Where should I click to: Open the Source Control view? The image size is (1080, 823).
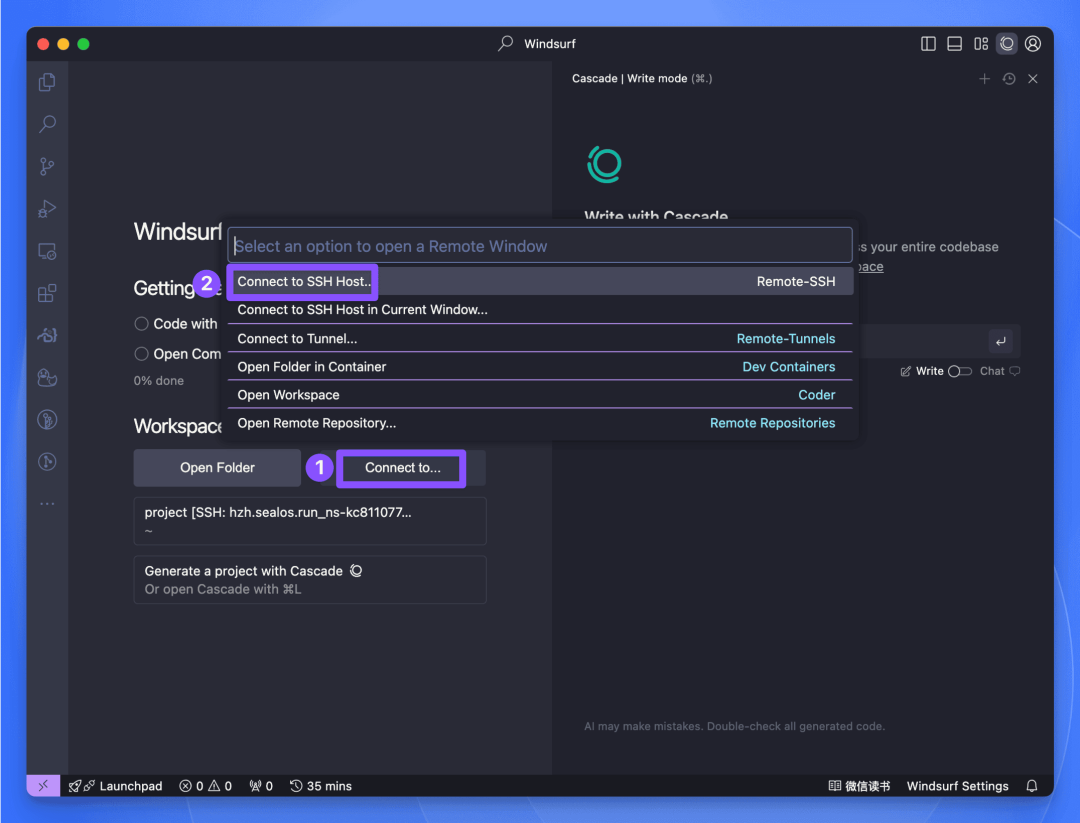click(47, 167)
